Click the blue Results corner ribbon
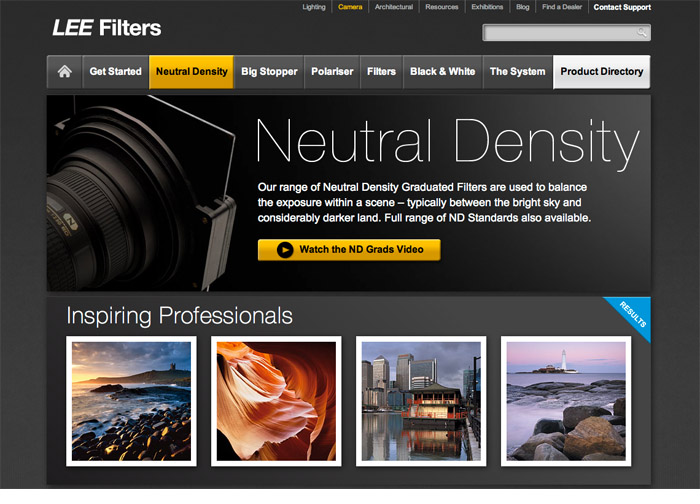Screen dimensions: 700x504 [634, 313]
